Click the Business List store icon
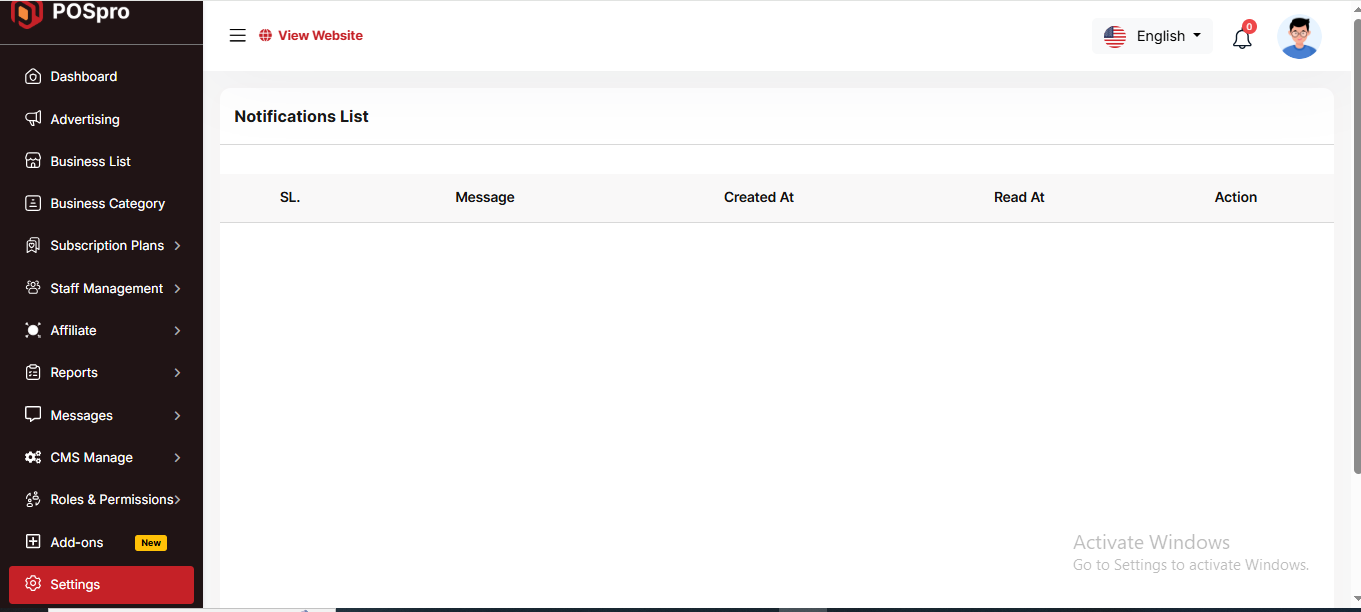Image resolution: width=1361 pixels, height=612 pixels. 33,161
